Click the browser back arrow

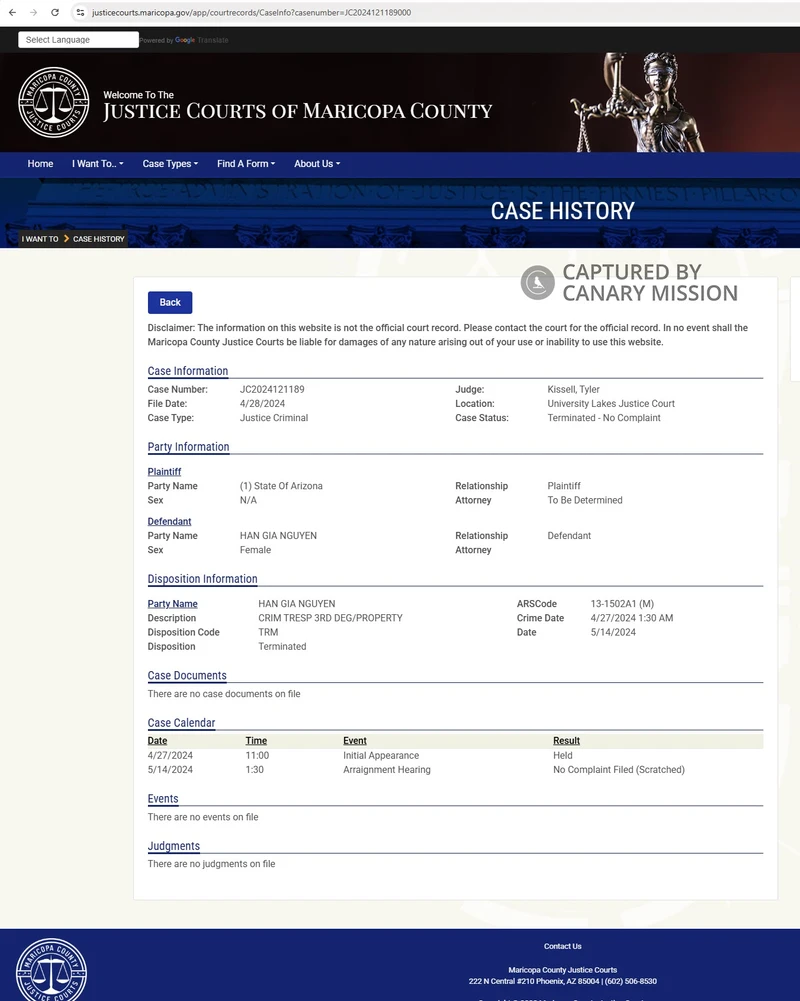click(13, 12)
